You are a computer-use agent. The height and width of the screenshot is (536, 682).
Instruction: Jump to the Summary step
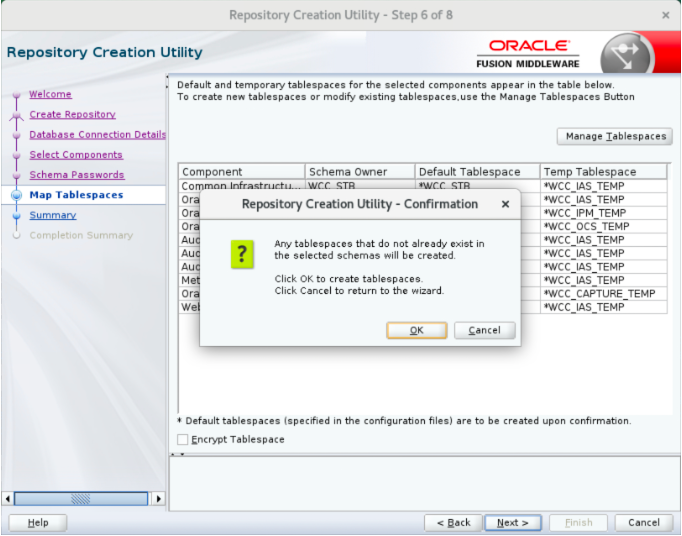[x=53, y=215]
